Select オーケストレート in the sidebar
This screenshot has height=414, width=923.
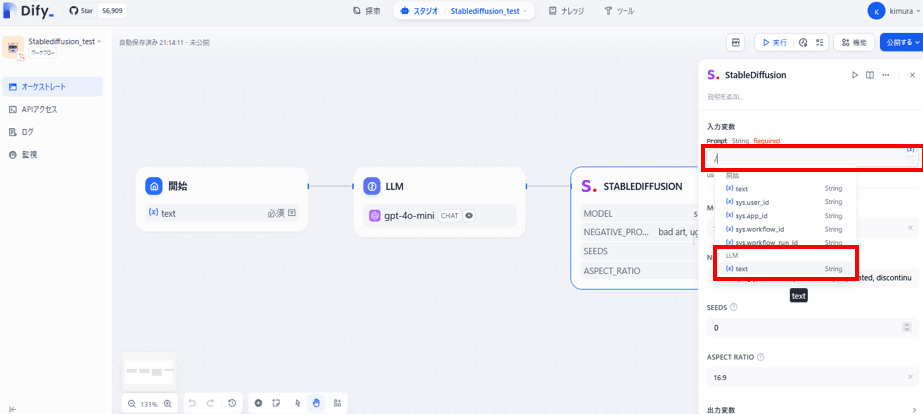(52, 87)
